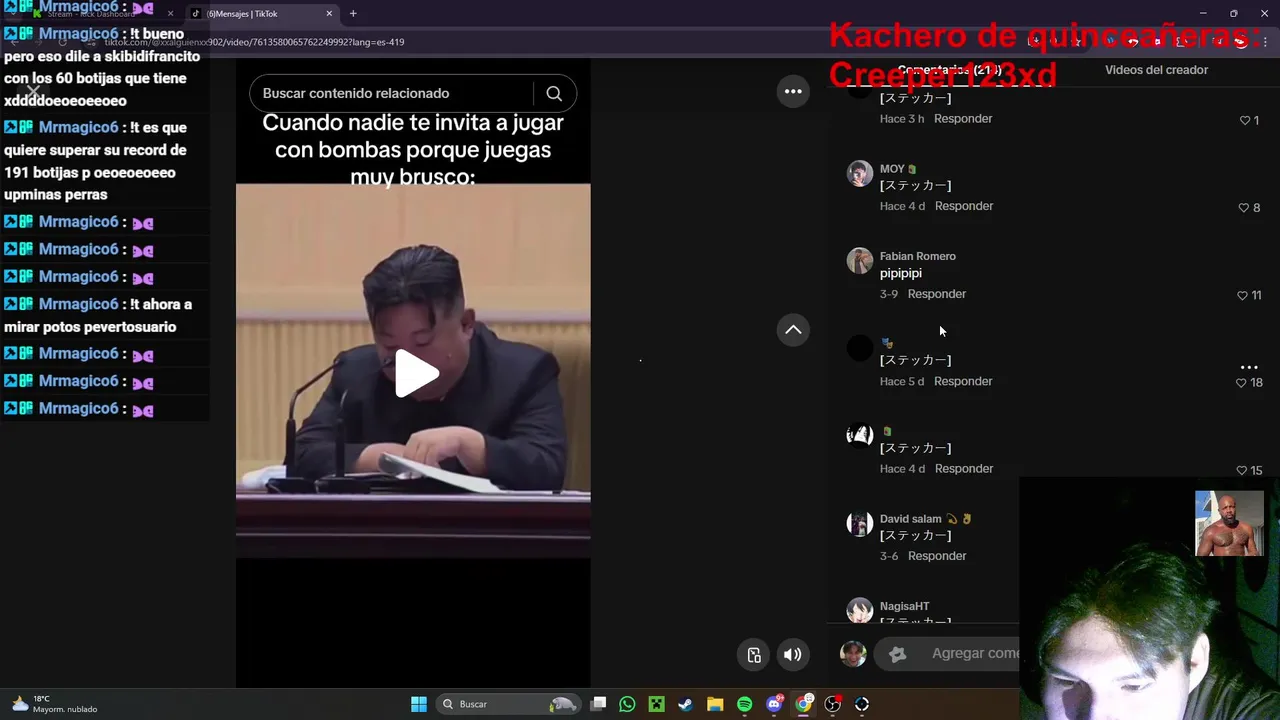This screenshot has height=720, width=1280.
Task: Click the 'pipipipi' comment text
Action: [x=901, y=273]
